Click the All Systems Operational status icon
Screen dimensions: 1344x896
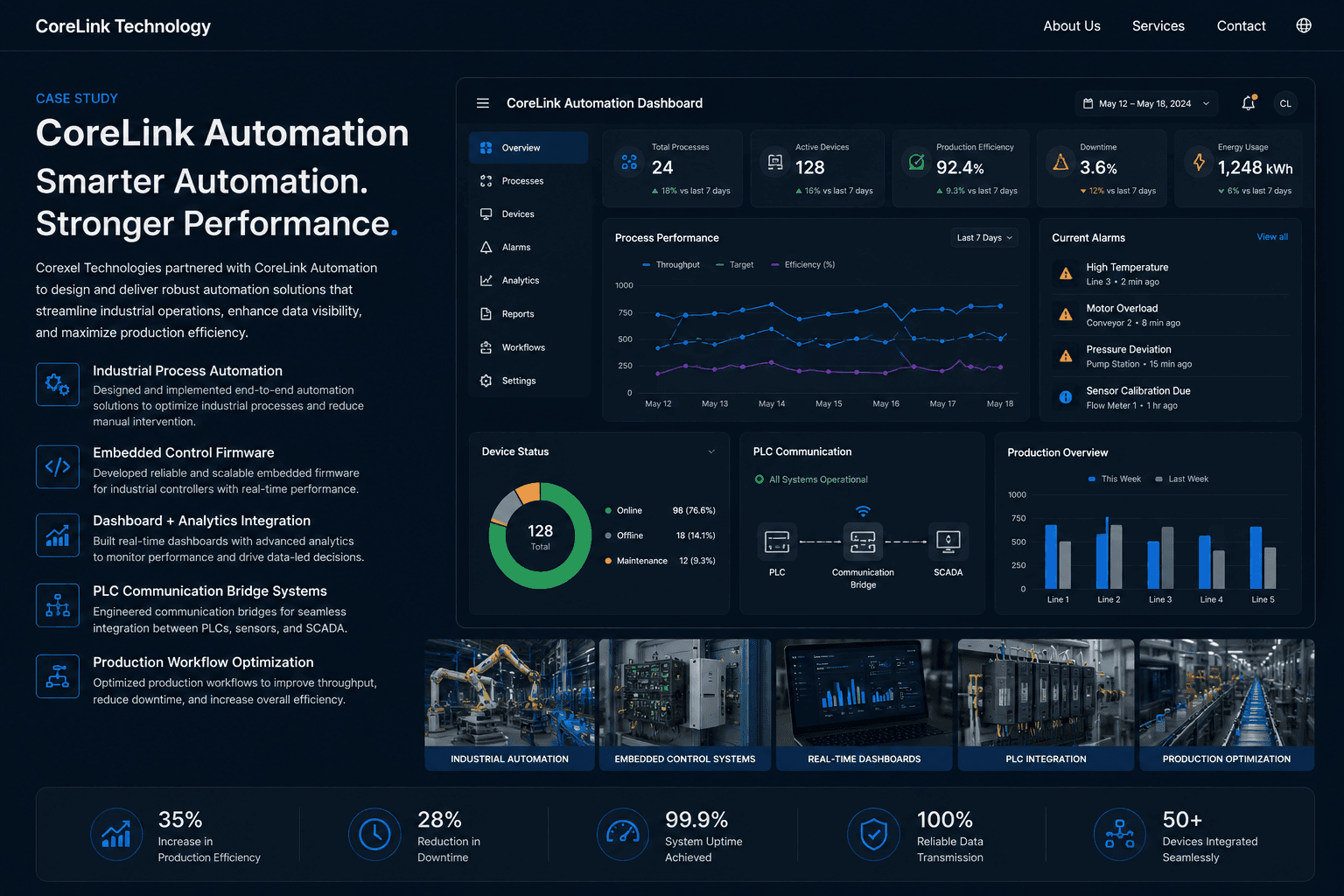[x=759, y=479]
